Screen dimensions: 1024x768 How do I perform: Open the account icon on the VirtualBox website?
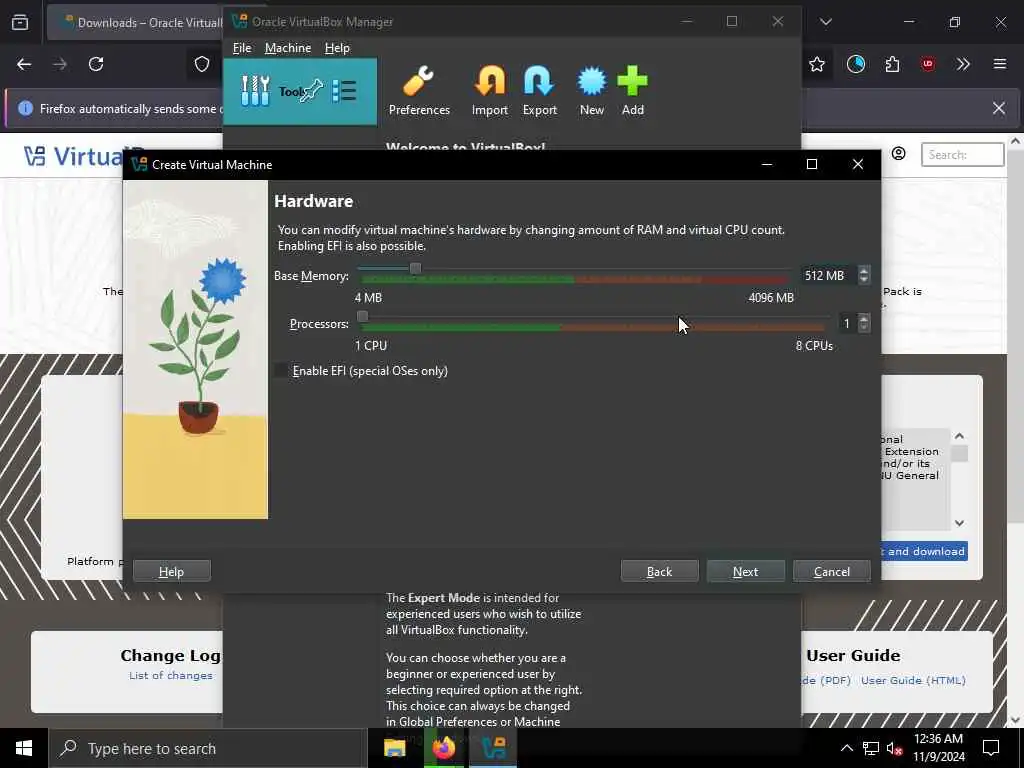[x=899, y=153]
